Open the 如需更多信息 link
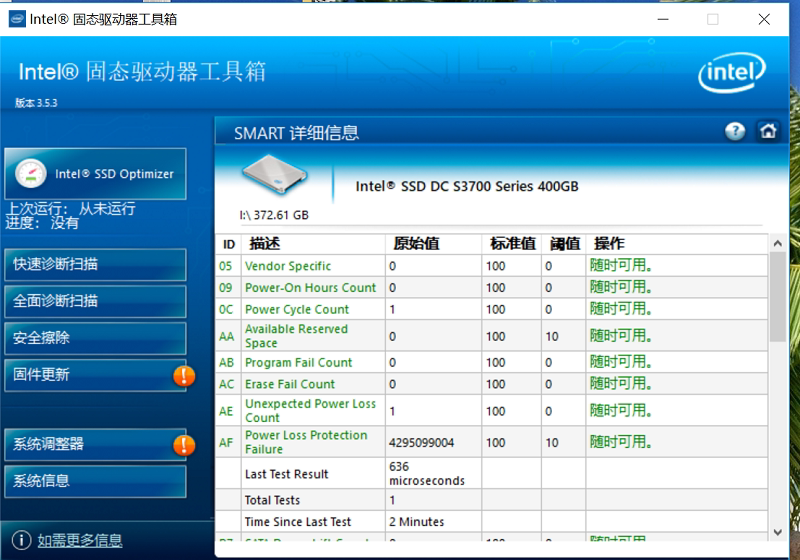This screenshot has height=560, width=800. coord(80,540)
